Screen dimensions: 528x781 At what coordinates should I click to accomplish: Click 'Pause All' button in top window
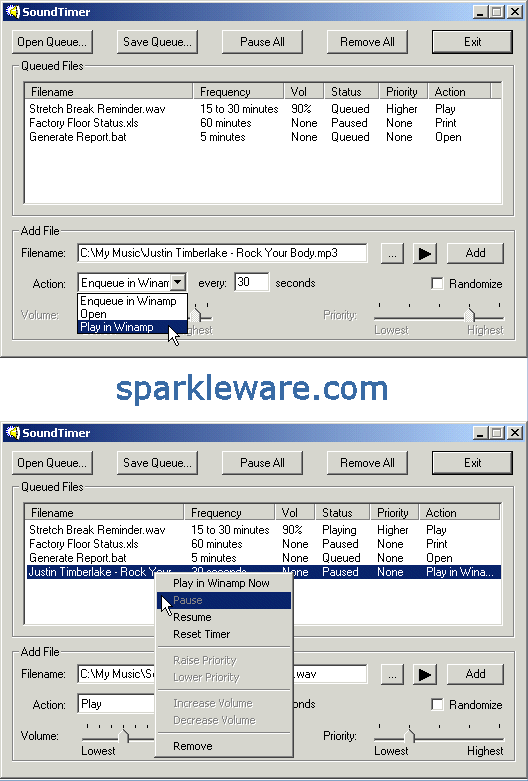click(x=263, y=42)
